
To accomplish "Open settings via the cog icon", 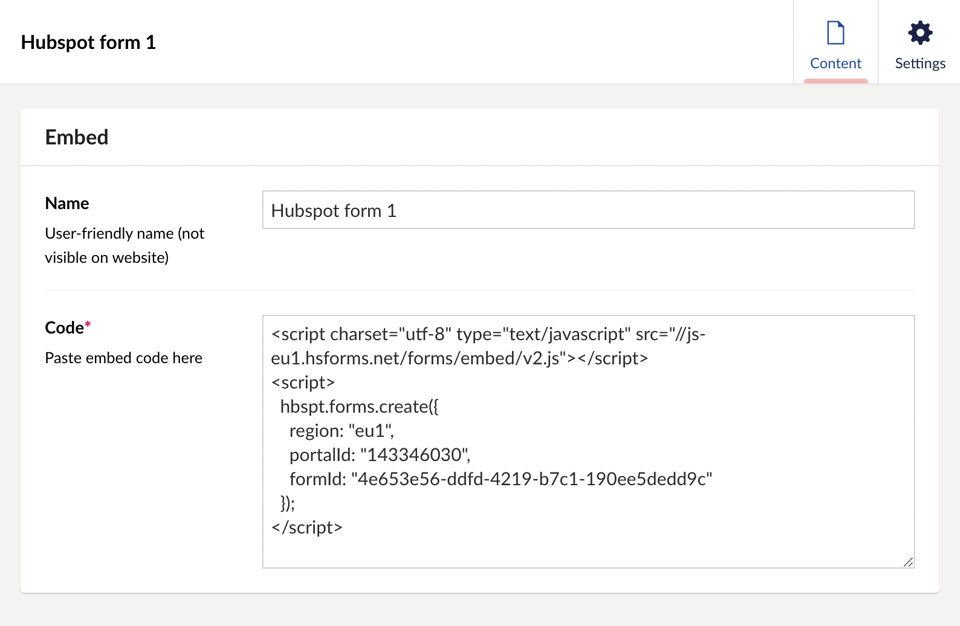I will (x=919, y=32).
